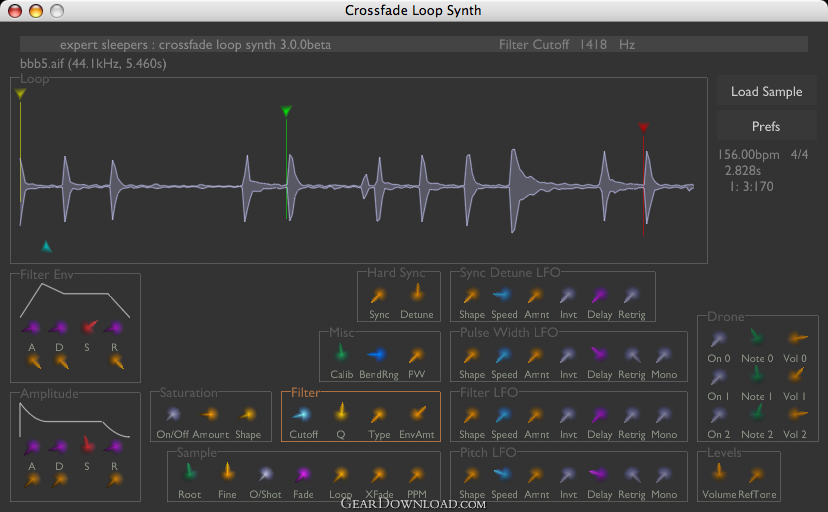Click the Filter EnvAmt knob
This screenshot has height=512, width=828.
[418, 414]
